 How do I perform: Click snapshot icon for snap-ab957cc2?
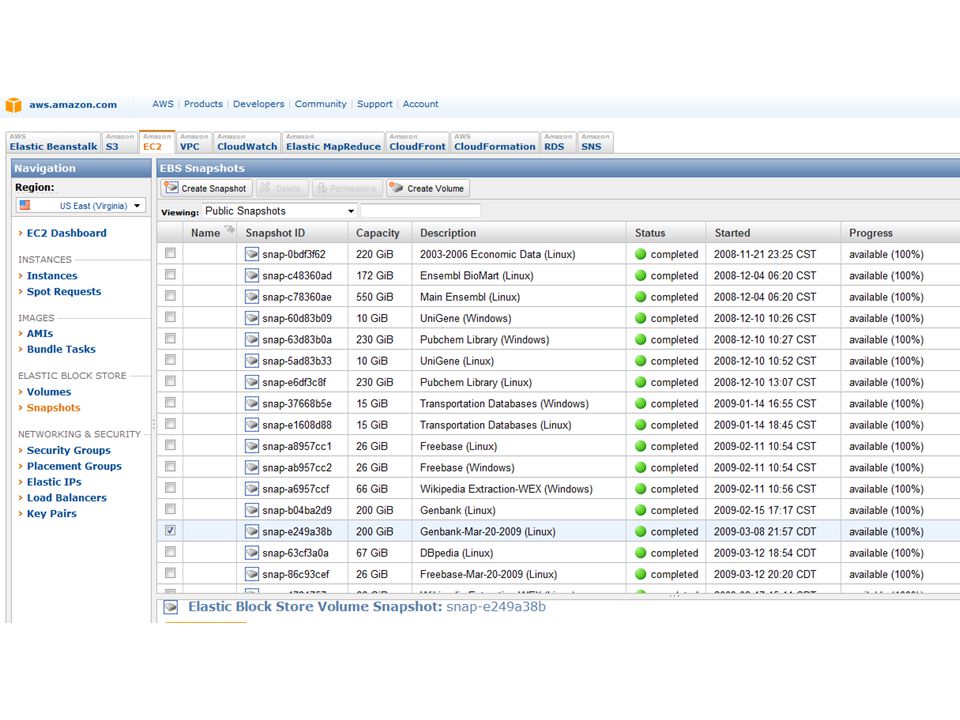[252, 468]
